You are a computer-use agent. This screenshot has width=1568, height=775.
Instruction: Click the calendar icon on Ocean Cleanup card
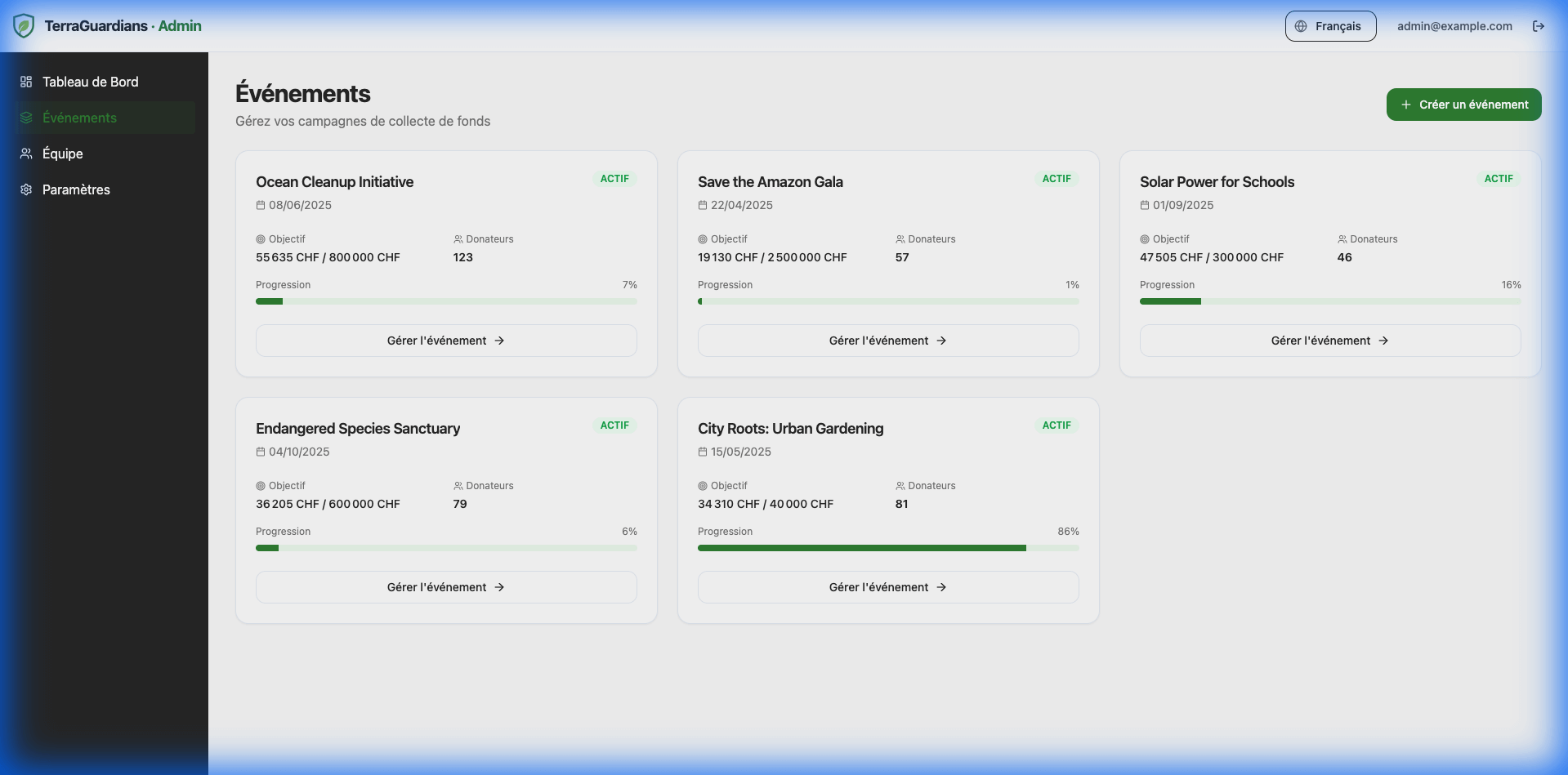click(261, 206)
